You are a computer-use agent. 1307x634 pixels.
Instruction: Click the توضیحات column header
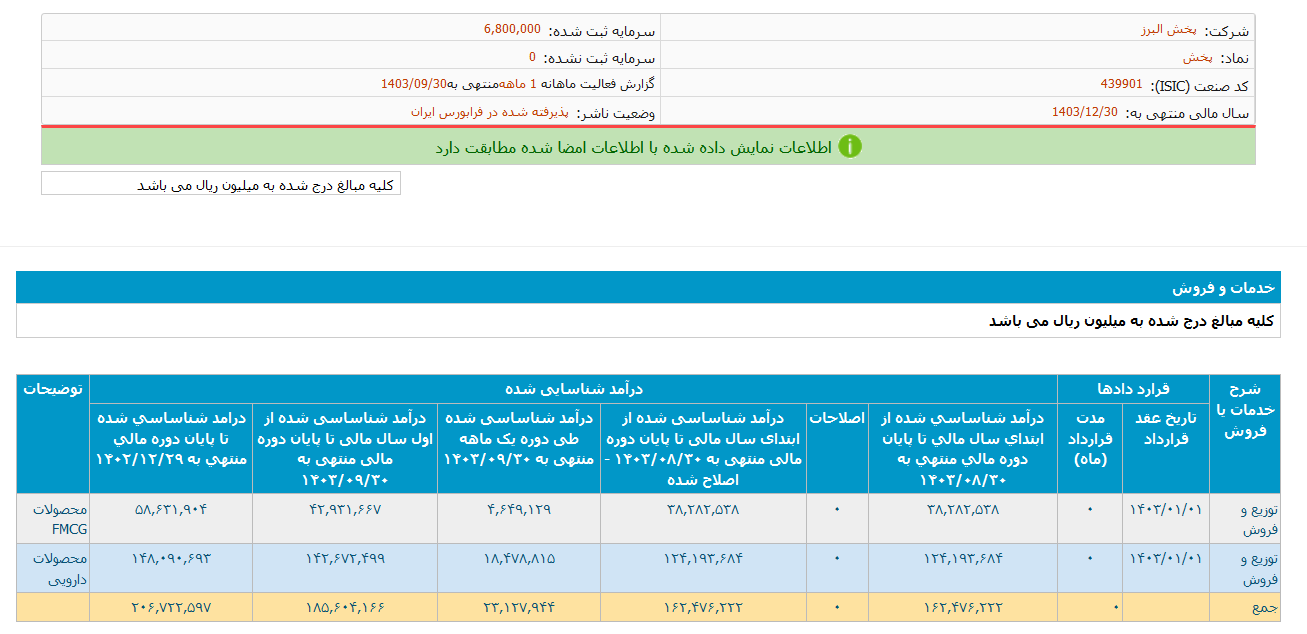pyautogui.click(x=52, y=389)
